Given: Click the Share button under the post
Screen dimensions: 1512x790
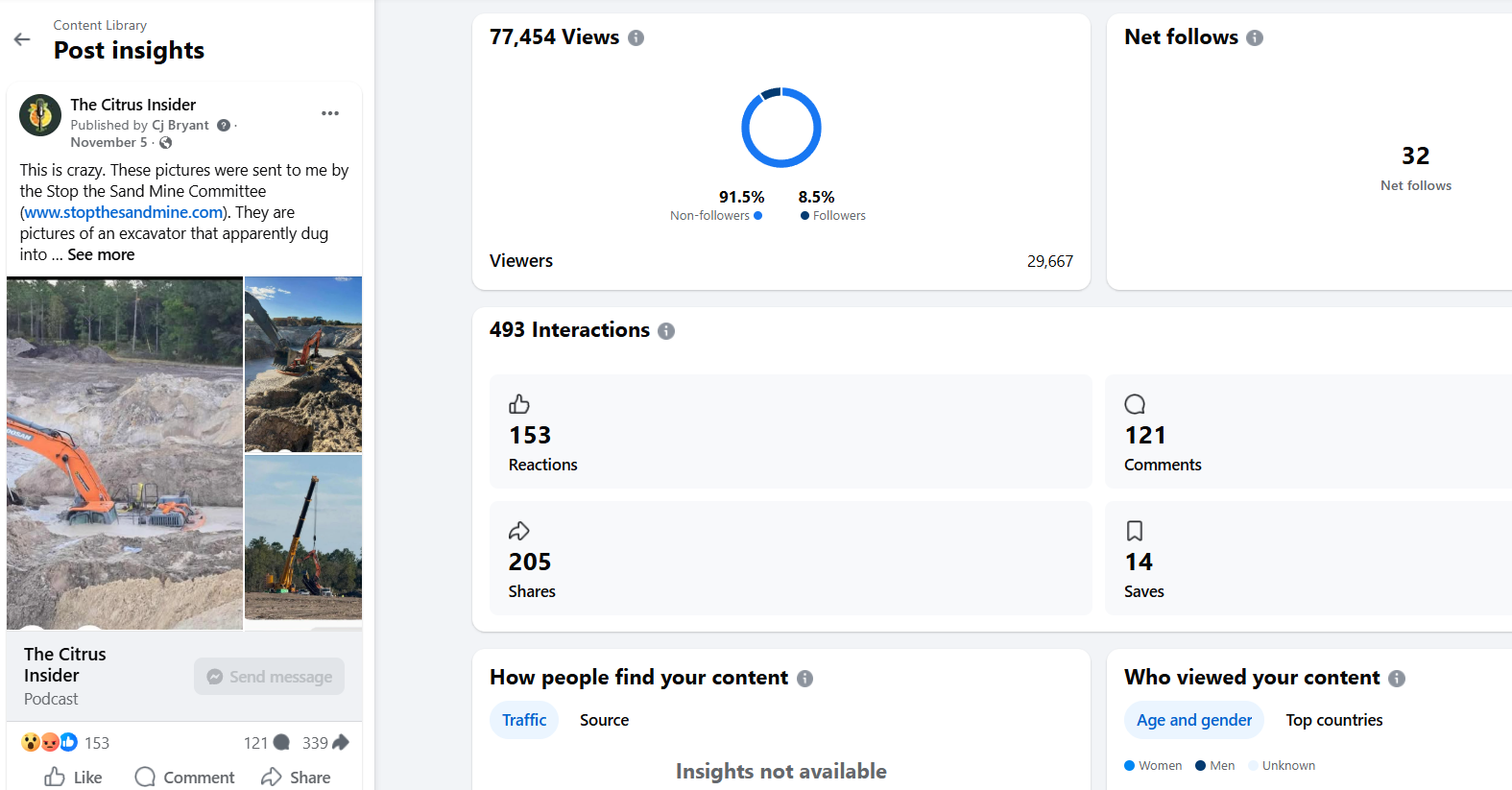Looking at the screenshot, I should tap(296, 777).
